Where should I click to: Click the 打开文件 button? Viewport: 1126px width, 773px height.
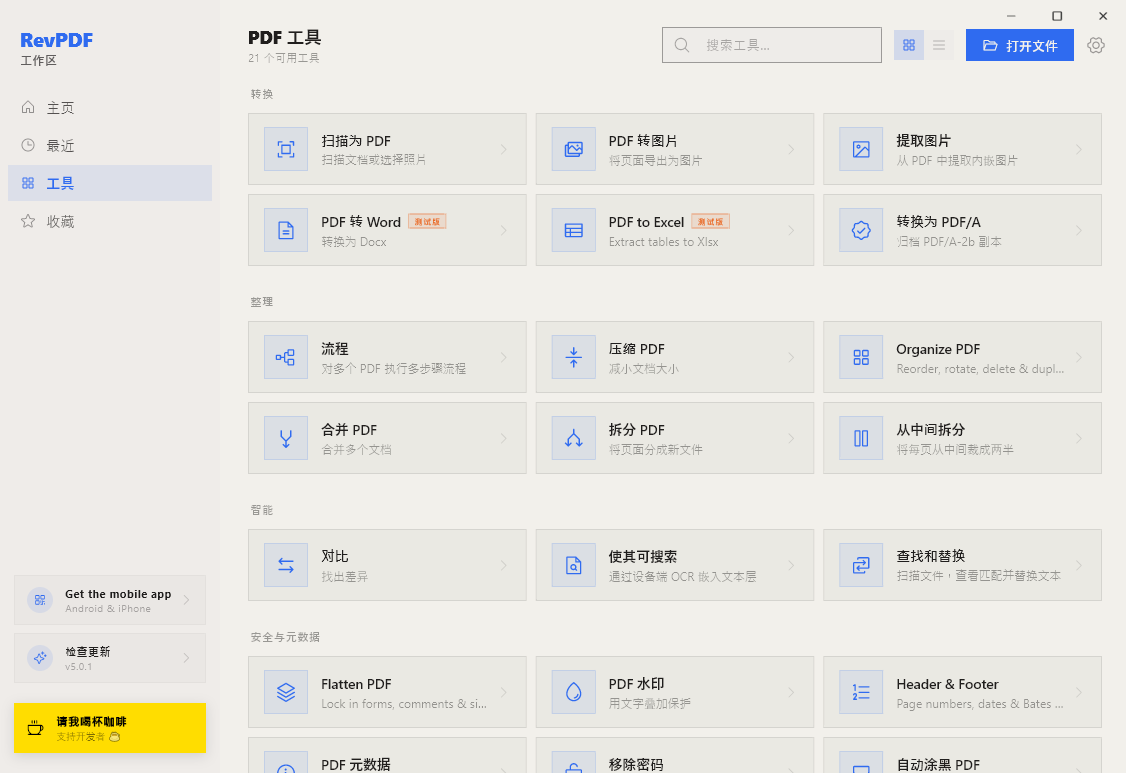1019,45
